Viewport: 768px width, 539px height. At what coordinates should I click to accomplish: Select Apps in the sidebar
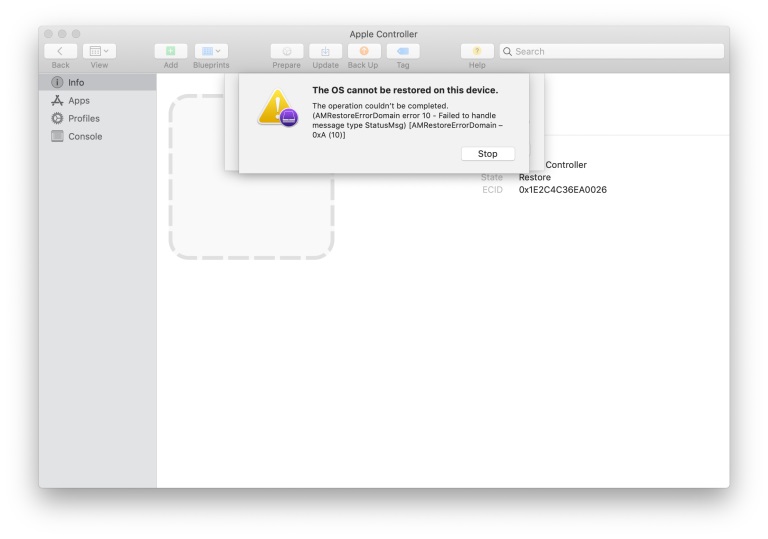click(x=97, y=100)
